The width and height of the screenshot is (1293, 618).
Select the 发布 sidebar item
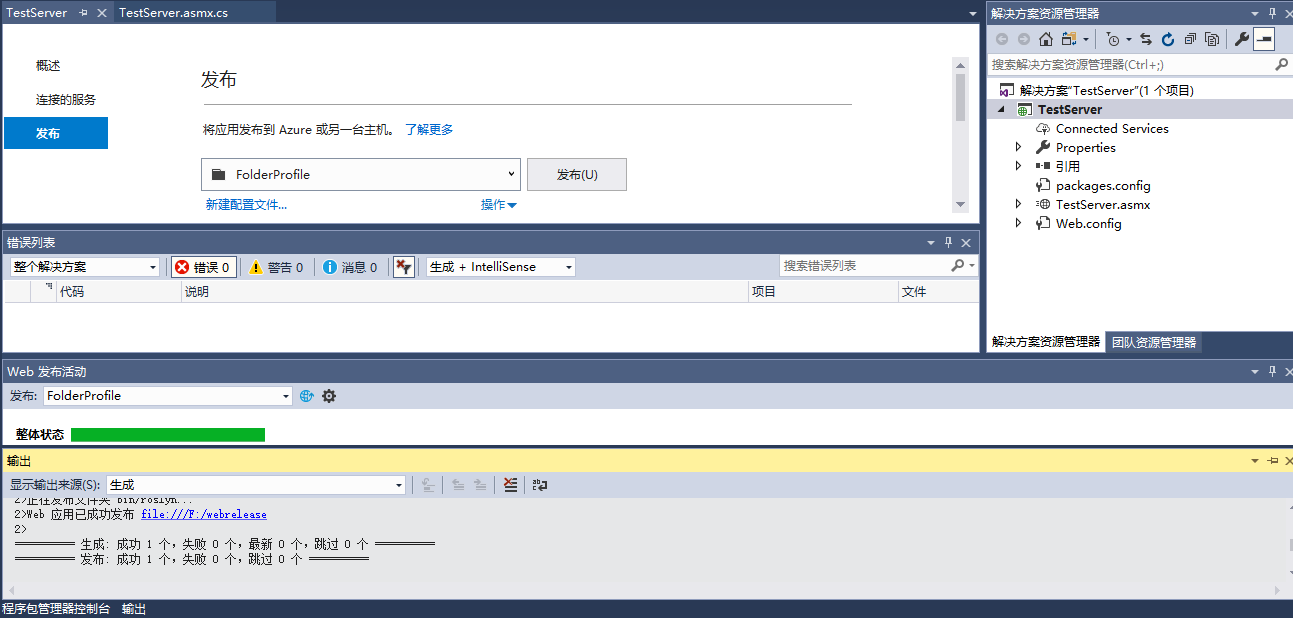[x=56, y=133]
